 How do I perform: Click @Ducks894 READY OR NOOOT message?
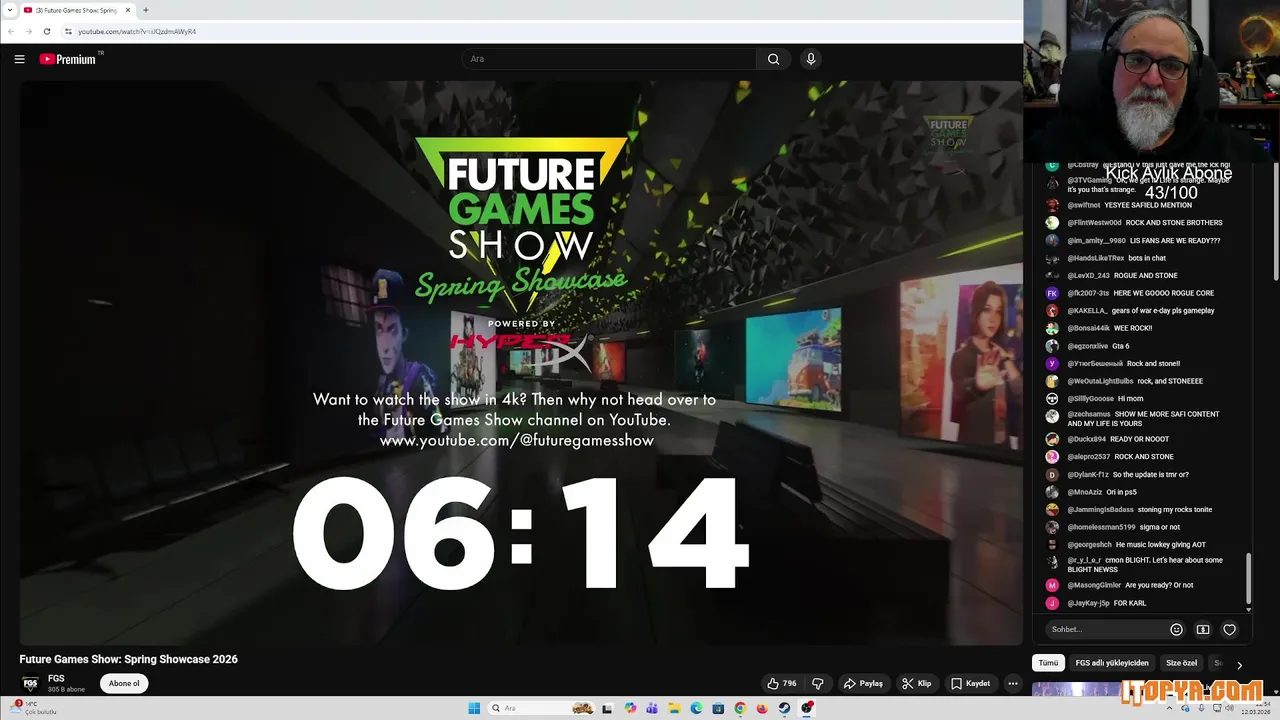pyautogui.click(x=1106, y=439)
